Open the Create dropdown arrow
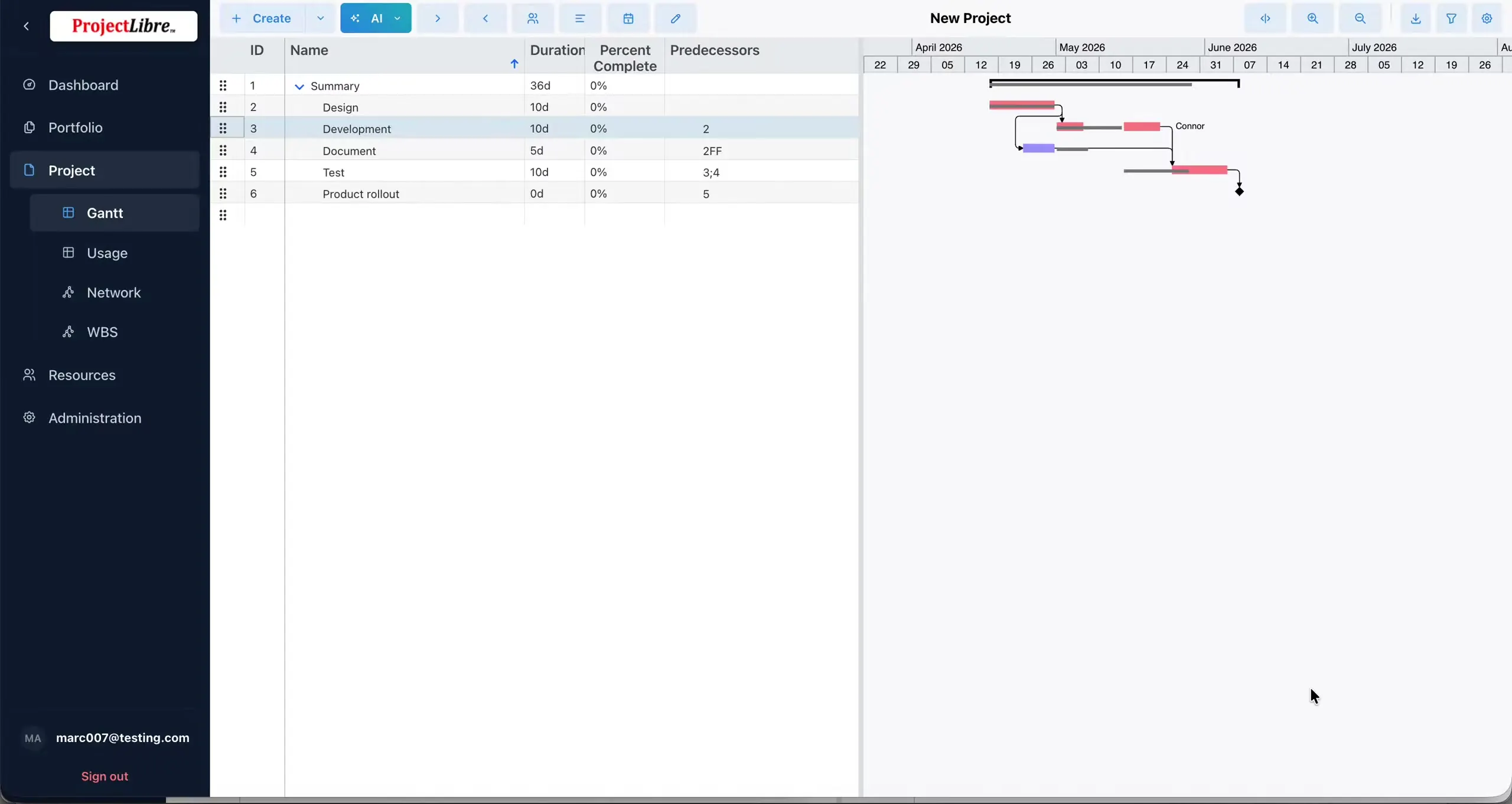The image size is (1512, 804). click(320, 18)
